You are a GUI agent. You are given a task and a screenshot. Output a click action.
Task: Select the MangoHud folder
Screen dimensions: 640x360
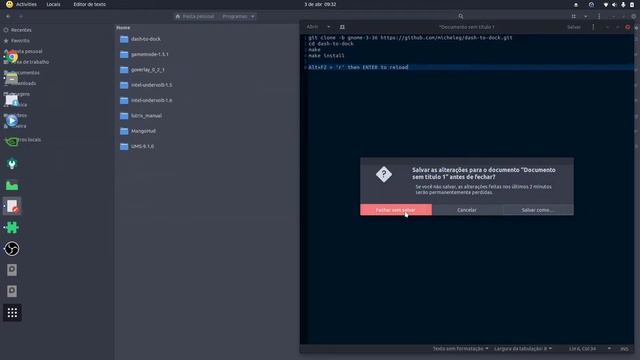click(143, 131)
